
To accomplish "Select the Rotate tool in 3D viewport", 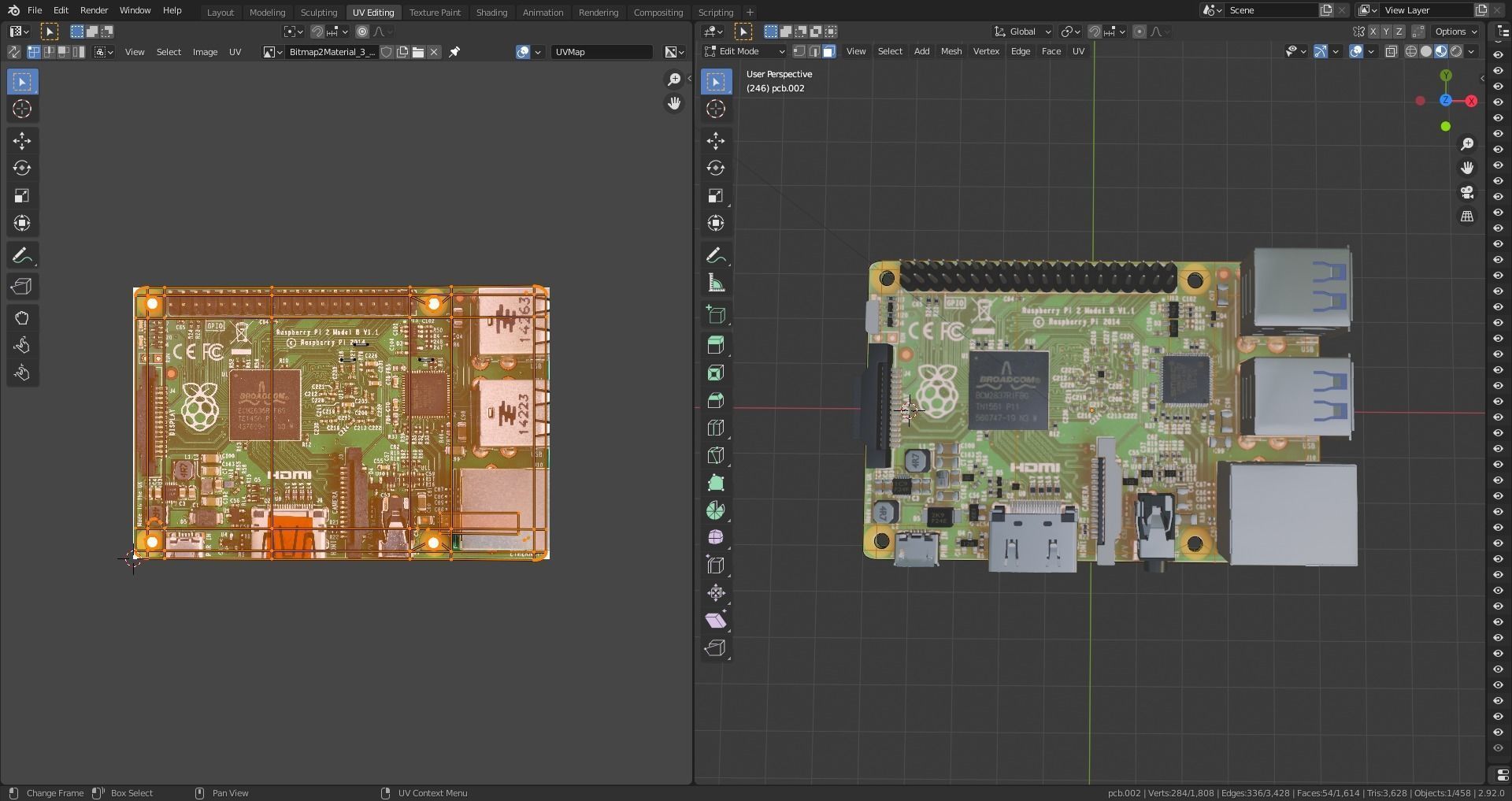I will click(716, 168).
